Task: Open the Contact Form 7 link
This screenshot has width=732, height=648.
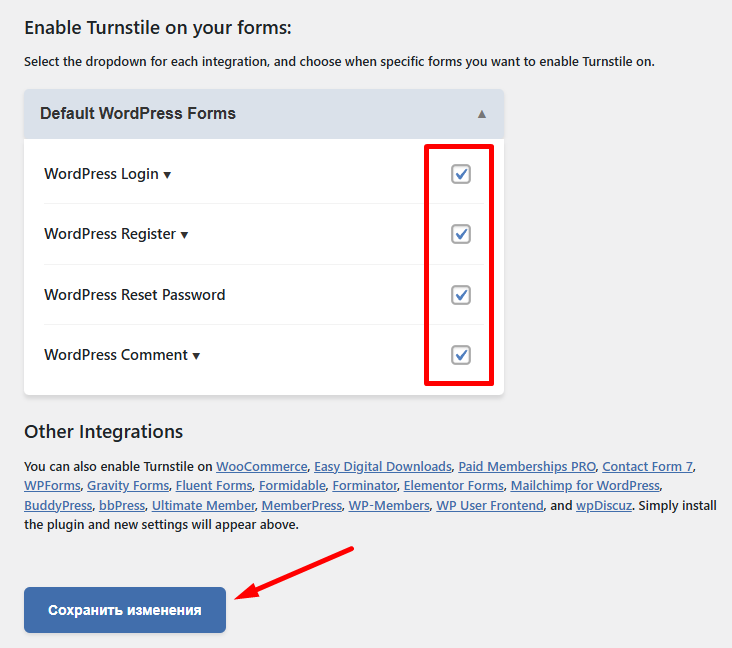Action: click(648, 466)
